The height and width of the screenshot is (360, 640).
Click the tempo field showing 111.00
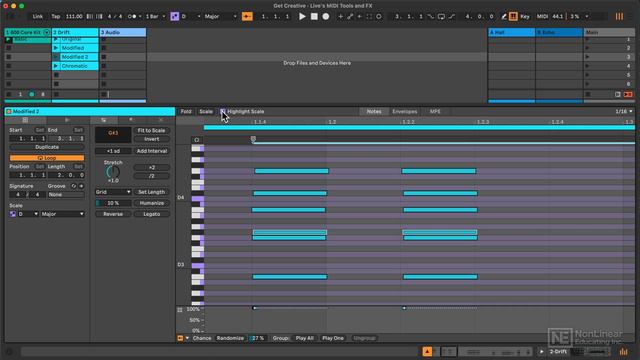click(x=74, y=16)
